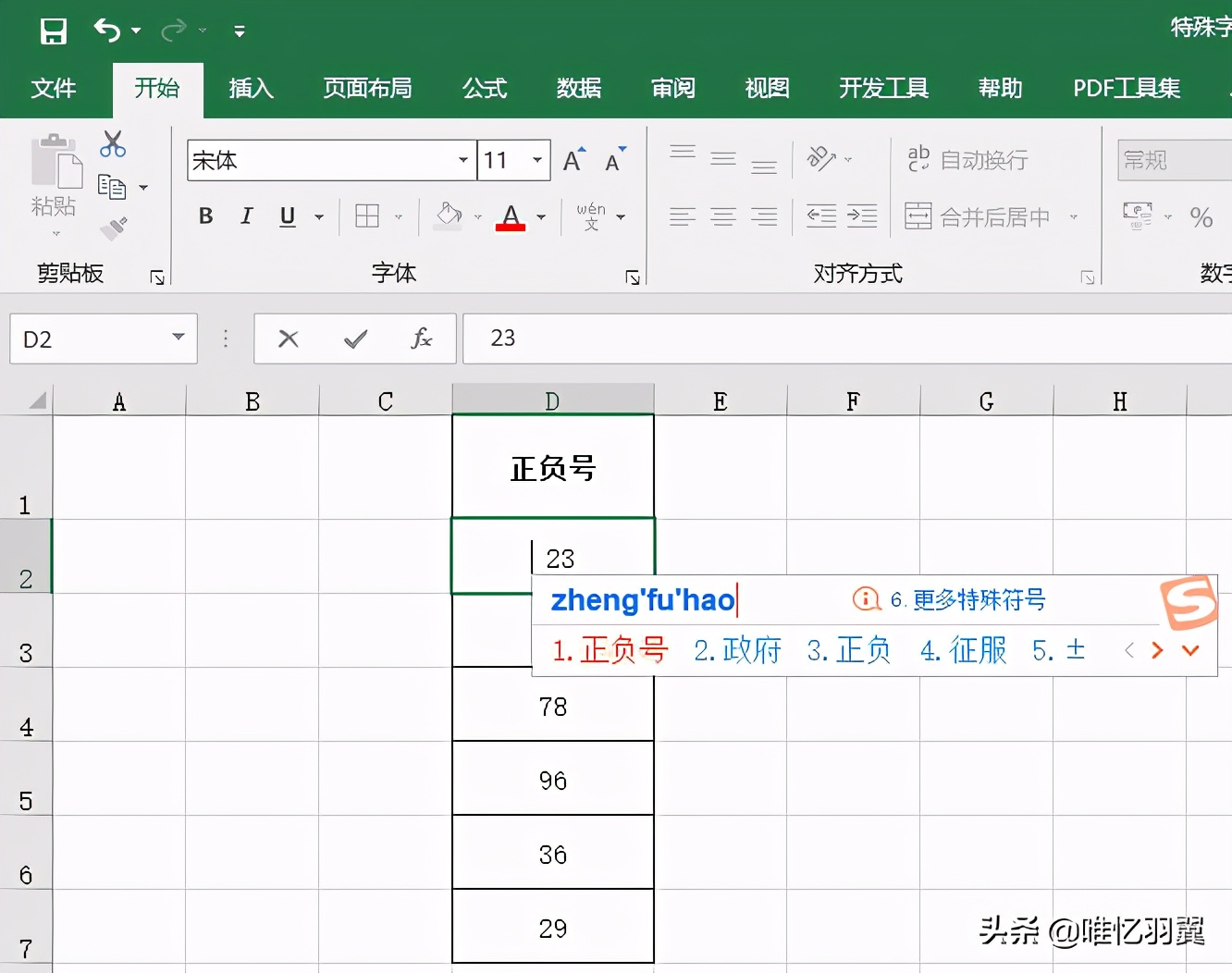Click the Increase Indent icon
The image size is (1232, 973).
pyautogui.click(x=862, y=216)
